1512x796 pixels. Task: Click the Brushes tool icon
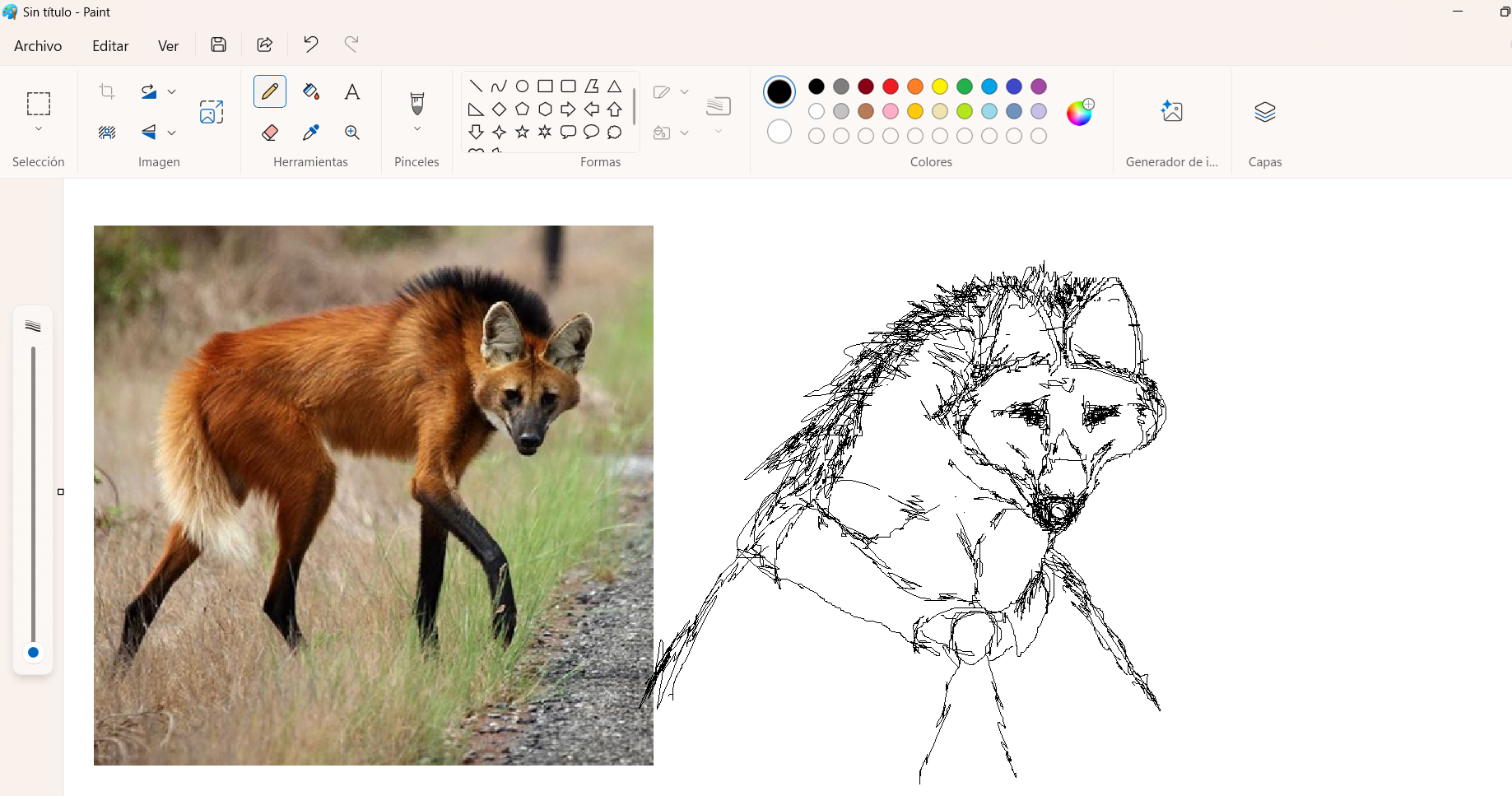417,104
